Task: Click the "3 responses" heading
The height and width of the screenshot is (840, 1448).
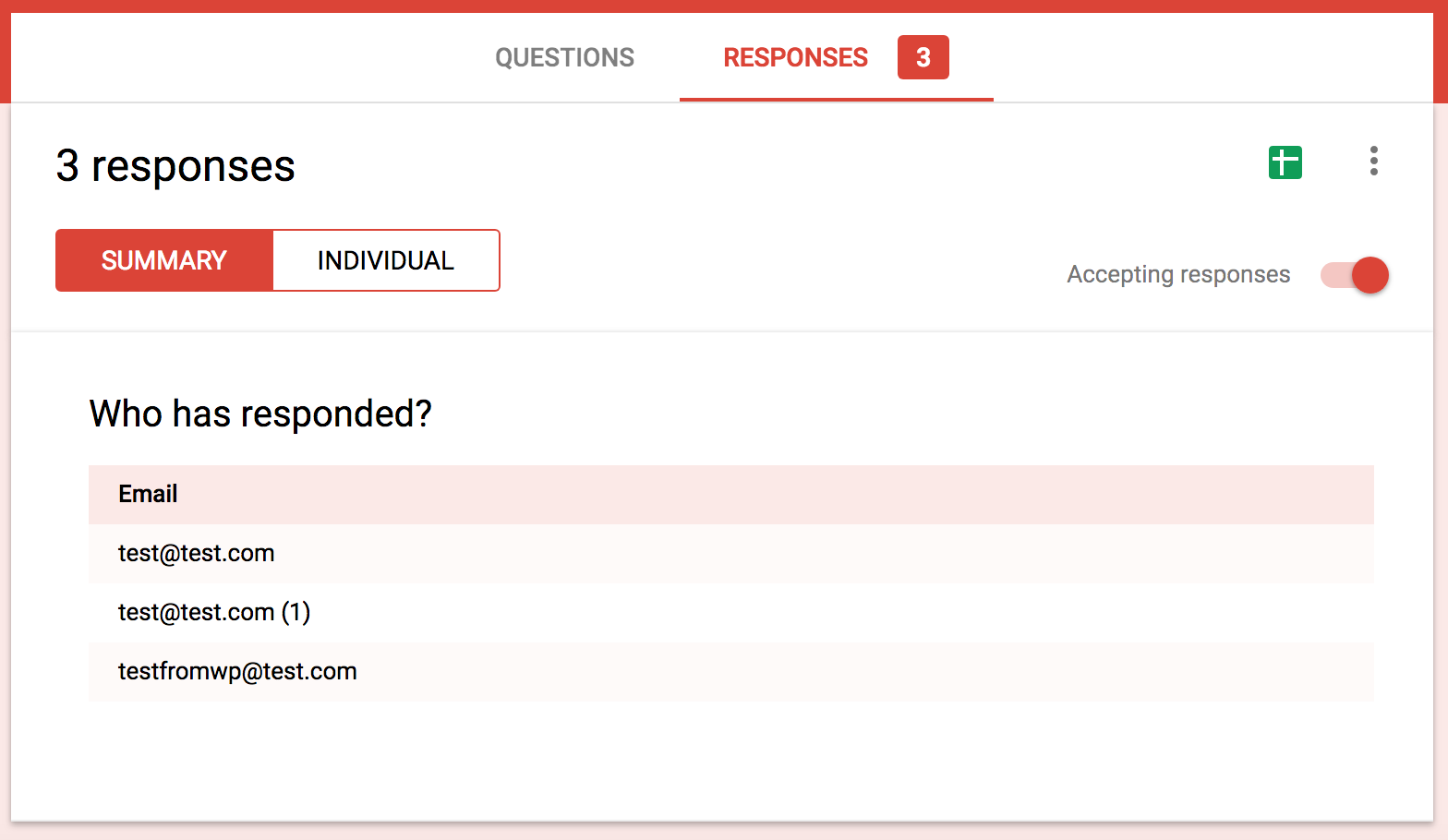Action: click(175, 167)
